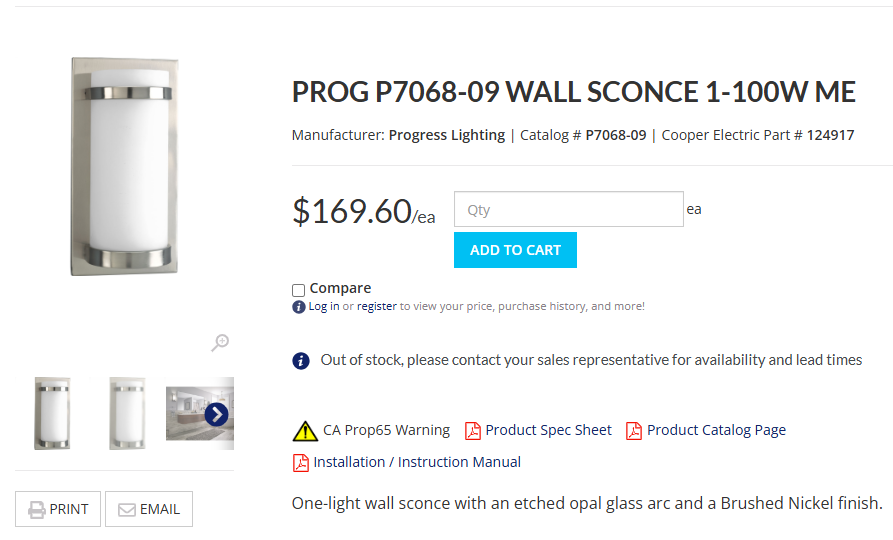Open the Installation / Instruction Manual link

point(417,462)
